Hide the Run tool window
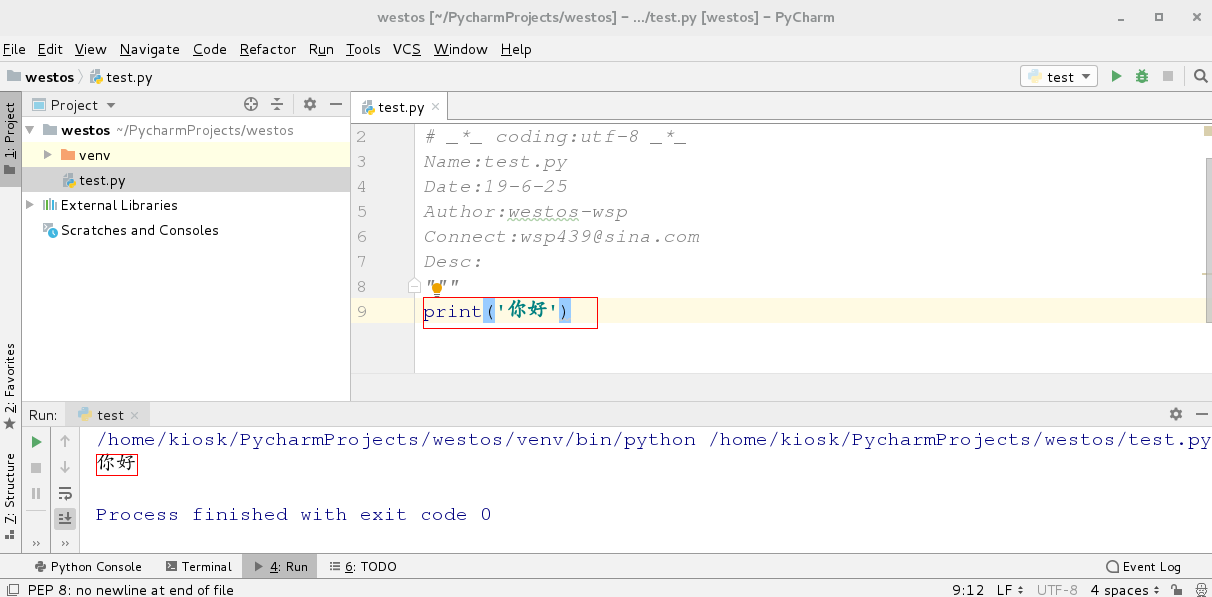This screenshot has width=1212, height=597. coord(1201,414)
